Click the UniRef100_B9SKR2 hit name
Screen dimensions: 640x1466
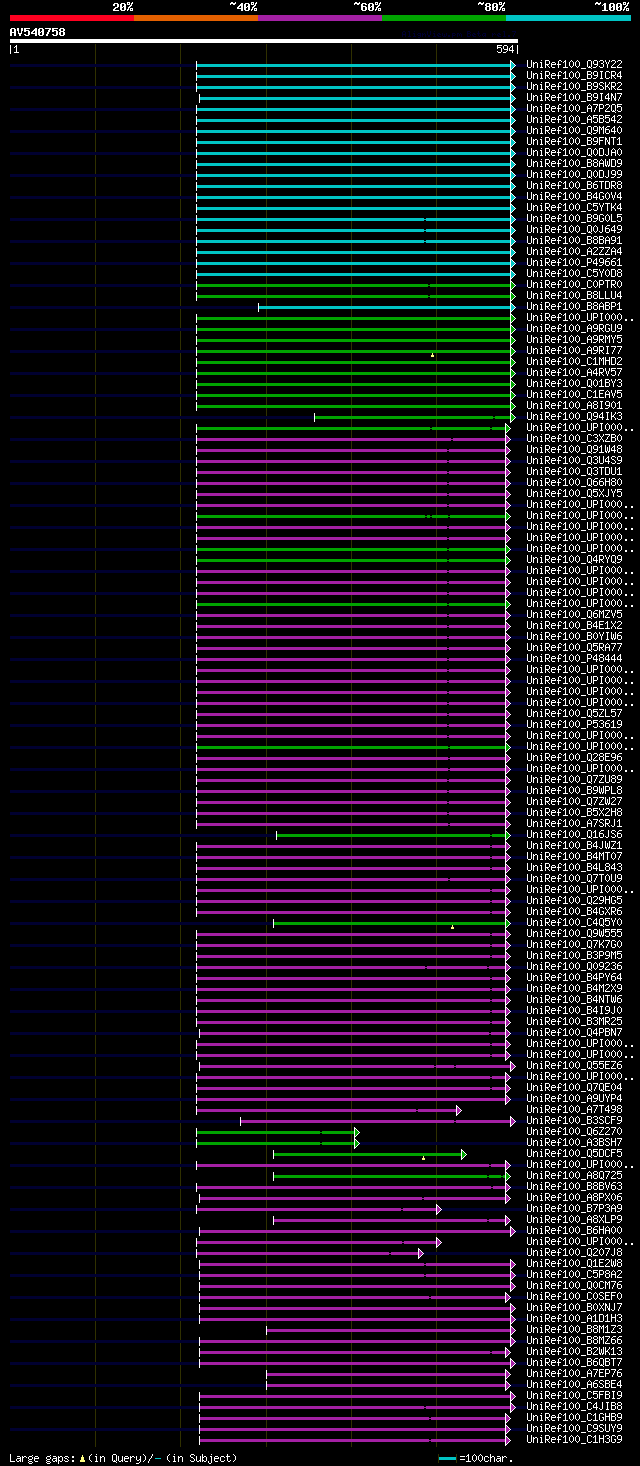(x=574, y=87)
